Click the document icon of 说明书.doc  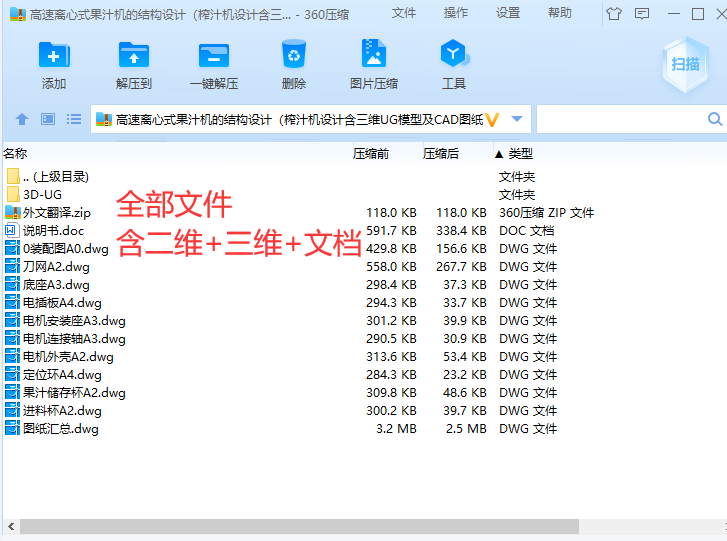point(11,230)
